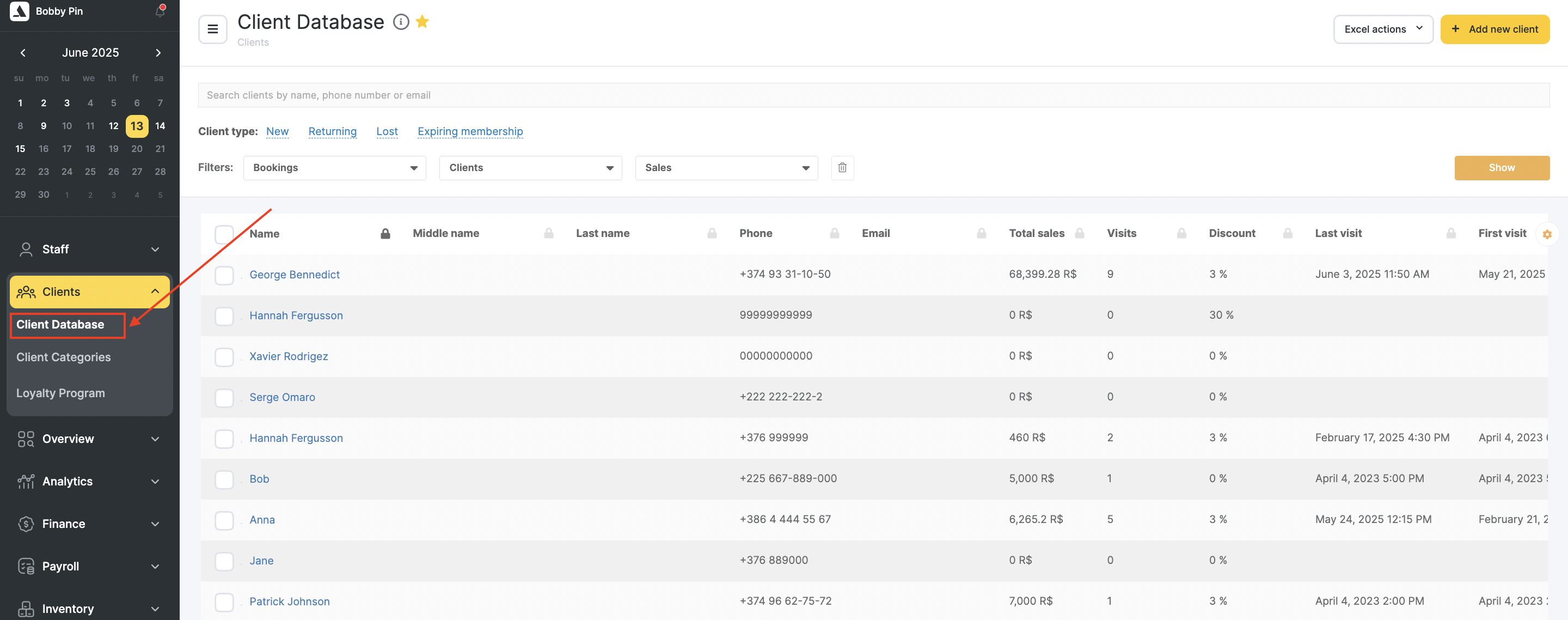The width and height of the screenshot is (1568, 620).
Task: Expand the Finance menu section
Action: pyautogui.click(x=89, y=524)
